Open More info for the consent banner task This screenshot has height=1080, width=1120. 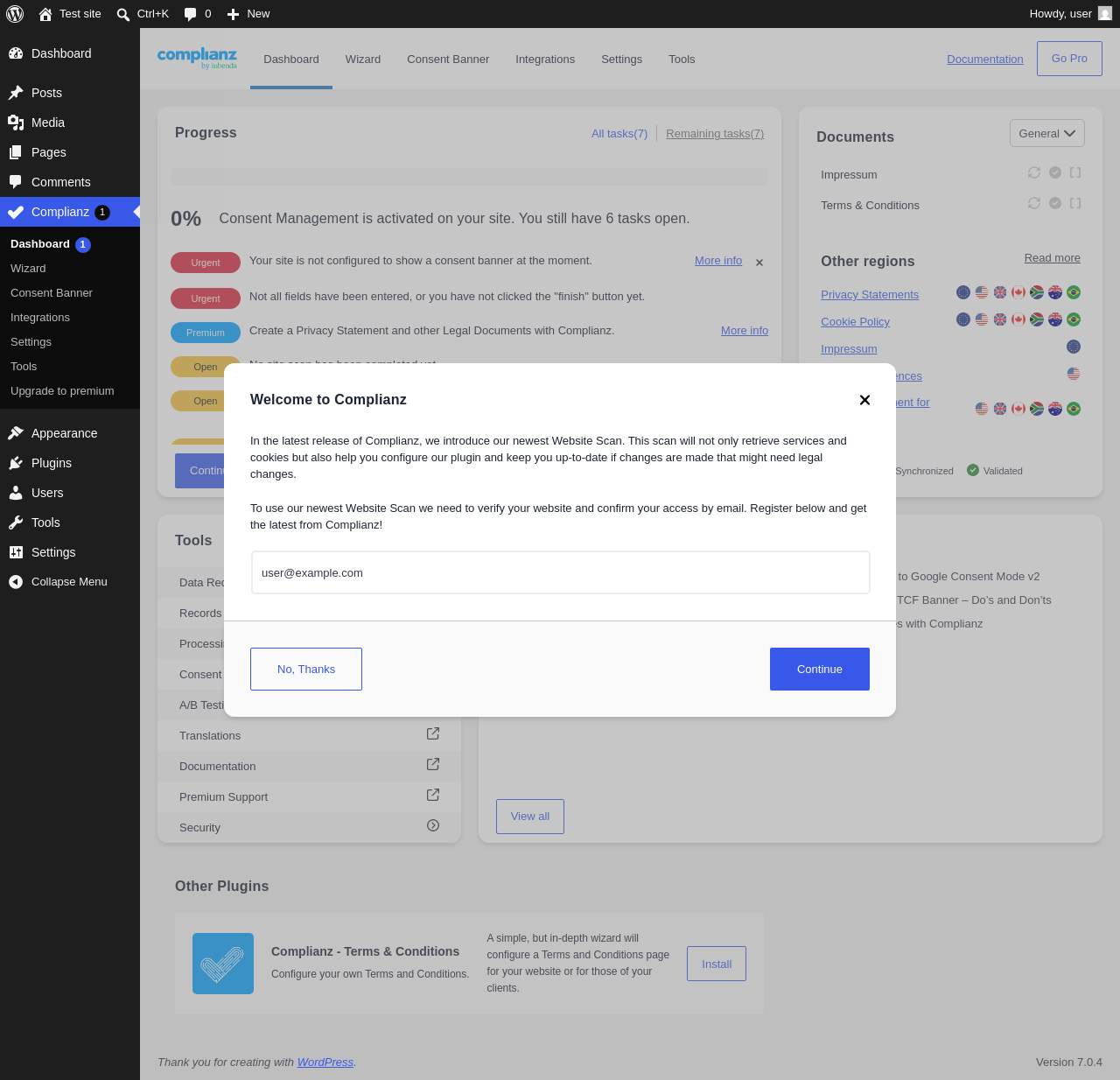(x=718, y=261)
